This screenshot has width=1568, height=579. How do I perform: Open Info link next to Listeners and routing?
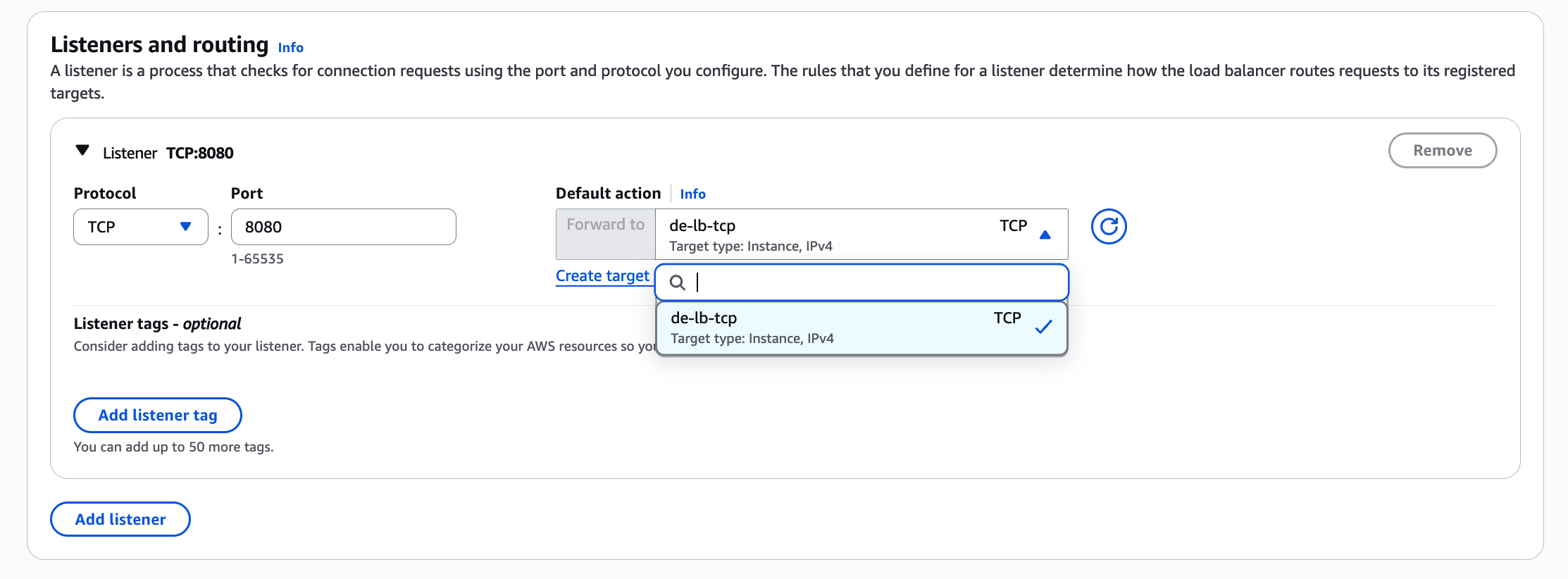pyautogui.click(x=290, y=48)
